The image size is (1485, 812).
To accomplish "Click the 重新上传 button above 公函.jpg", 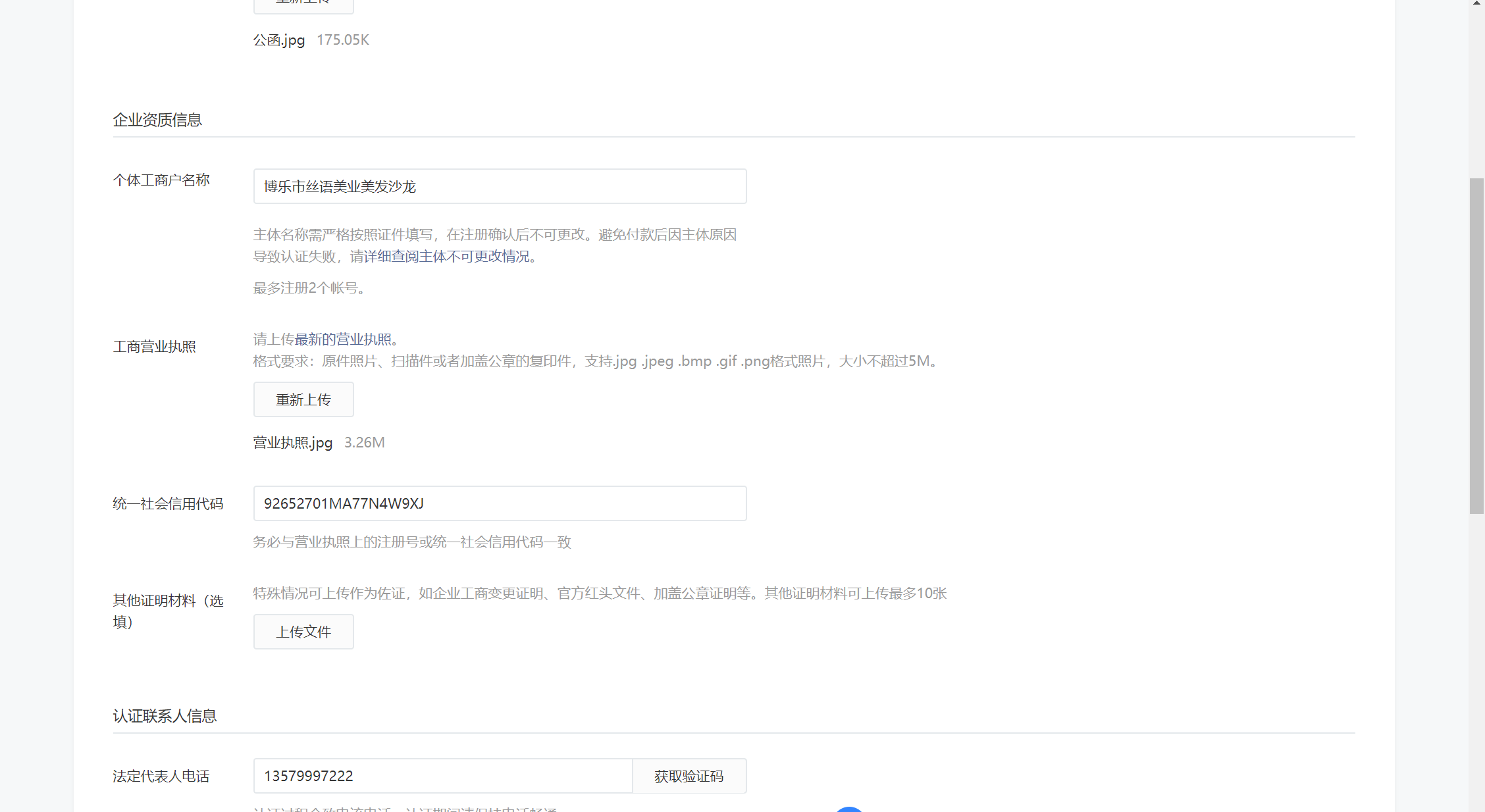I will pos(303,5).
